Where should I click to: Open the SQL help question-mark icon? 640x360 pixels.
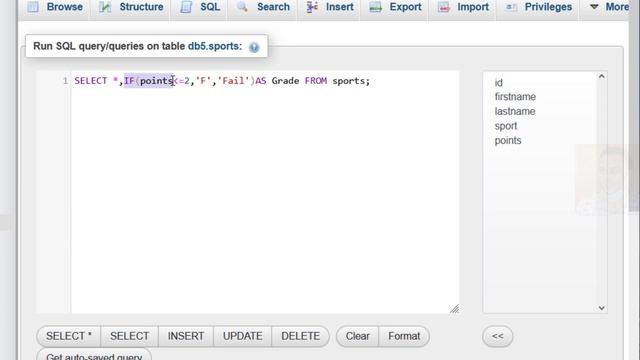(254, 47)
